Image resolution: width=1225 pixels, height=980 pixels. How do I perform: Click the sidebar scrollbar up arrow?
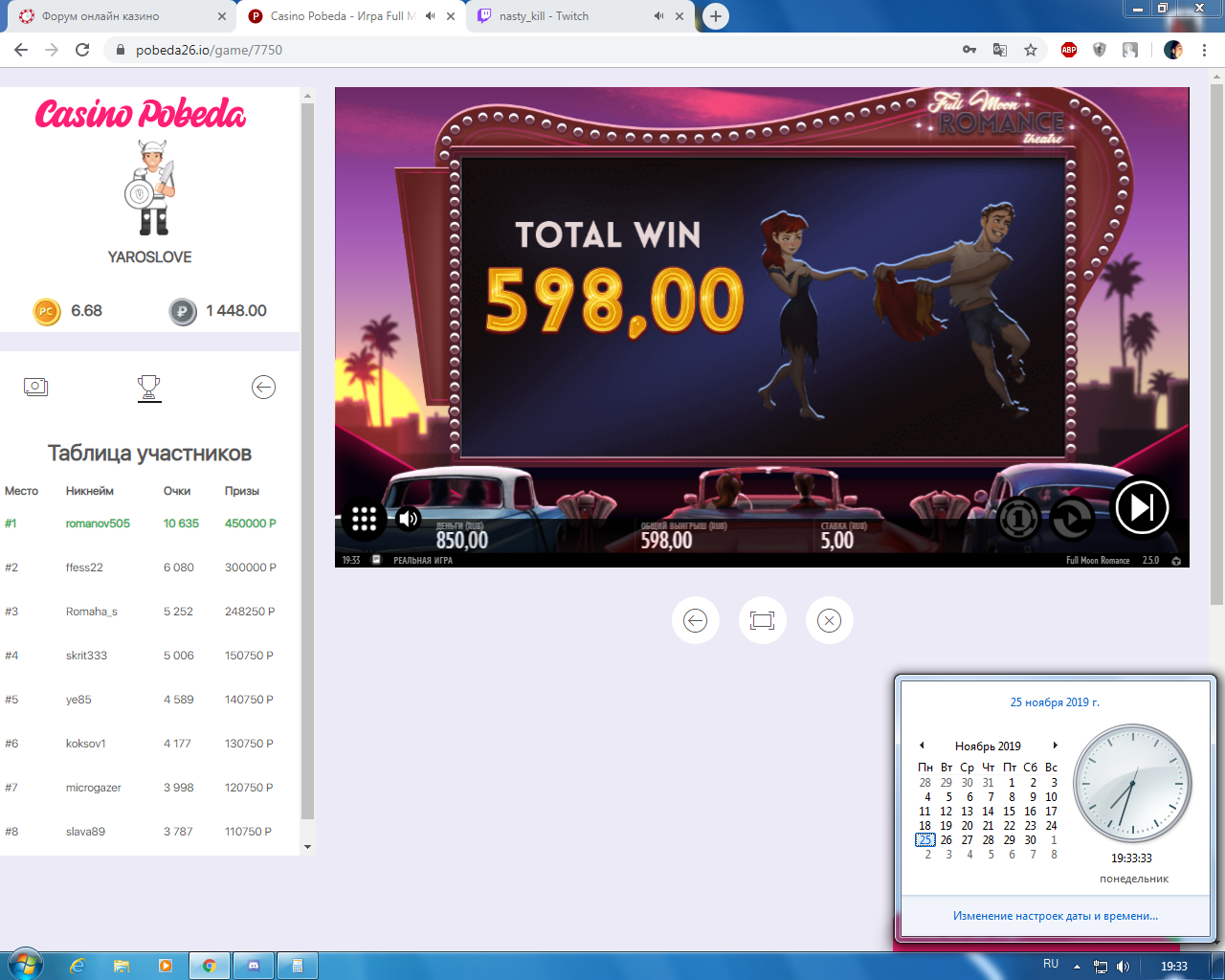307,95
